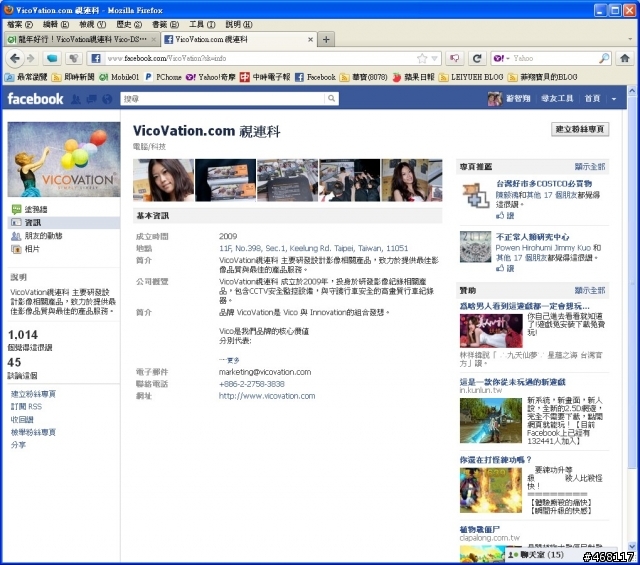Open the LEIYUEH BLOG bookmark folder
640x565 pixels.
[x=471, y=77]
